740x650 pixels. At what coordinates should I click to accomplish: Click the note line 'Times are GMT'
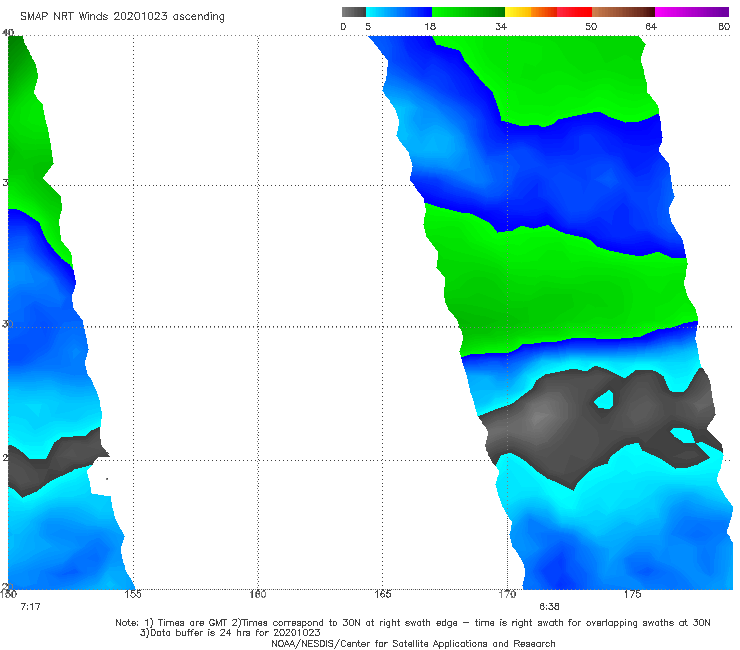coord(413,623)
